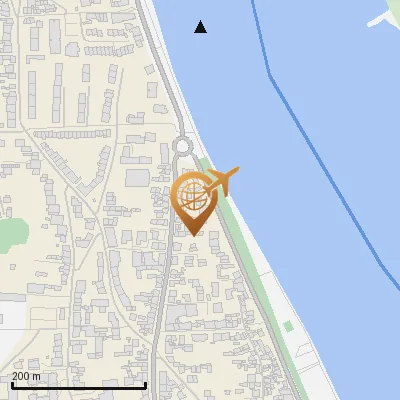The image size is (400, 400).
Task: Click the riverside road north of roundabout
Action: (162, 67)
